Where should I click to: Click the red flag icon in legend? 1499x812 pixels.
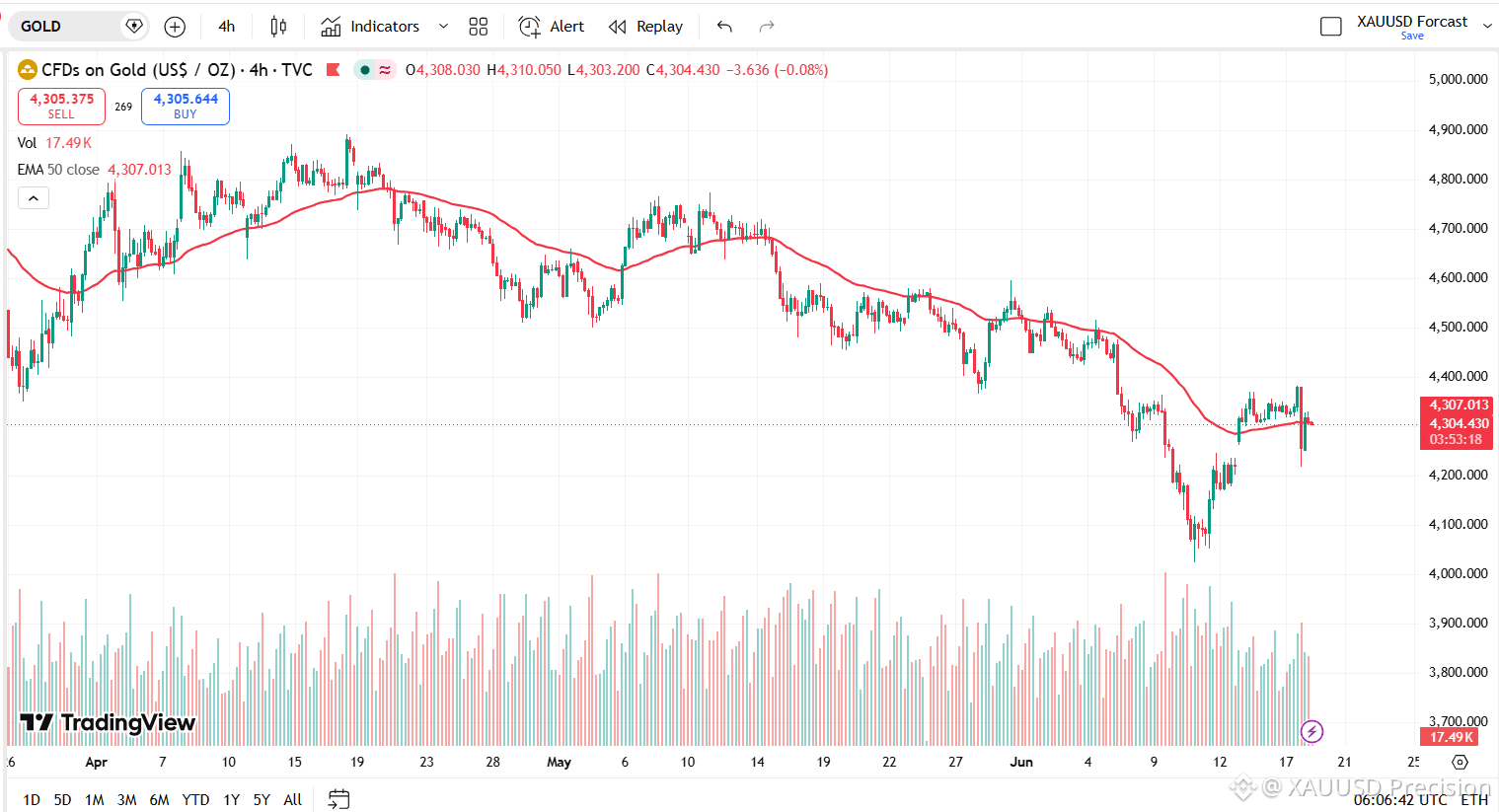(x=334, y=70)
